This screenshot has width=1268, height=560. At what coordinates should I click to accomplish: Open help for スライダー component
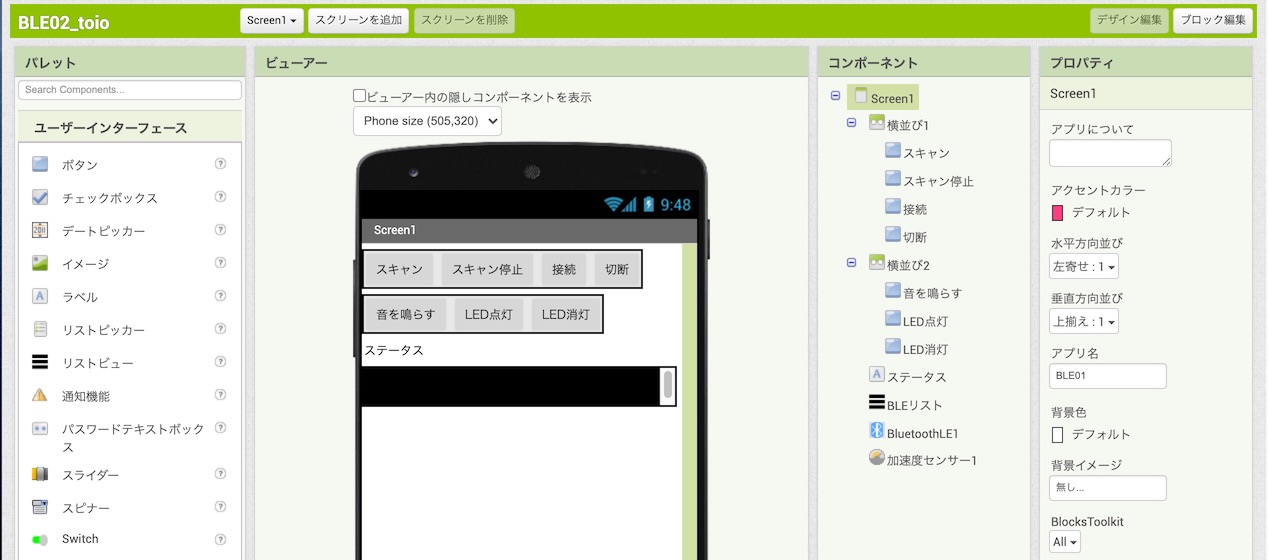point(221,474)
